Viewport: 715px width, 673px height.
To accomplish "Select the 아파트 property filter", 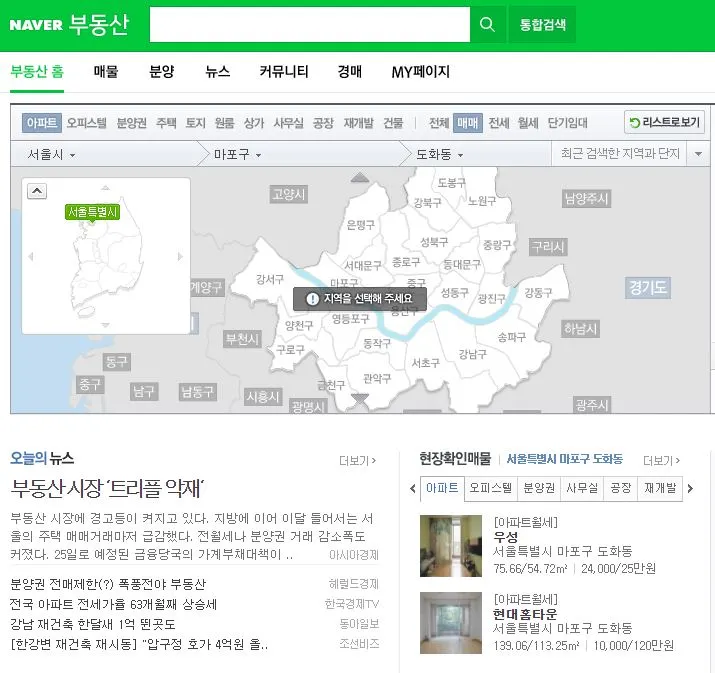I will click(42, 123).
